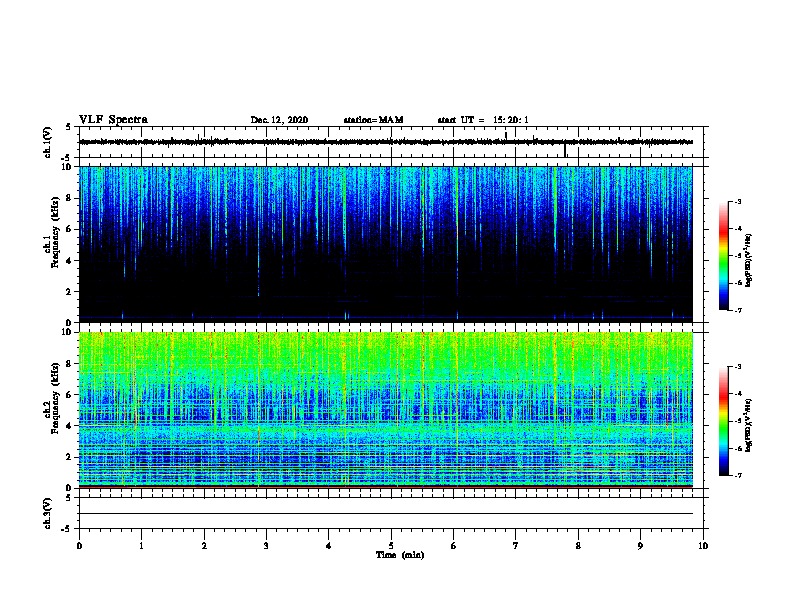Click time axis tick label "3"
Viewport: 792px width, 612px height.
pos(266,546)
